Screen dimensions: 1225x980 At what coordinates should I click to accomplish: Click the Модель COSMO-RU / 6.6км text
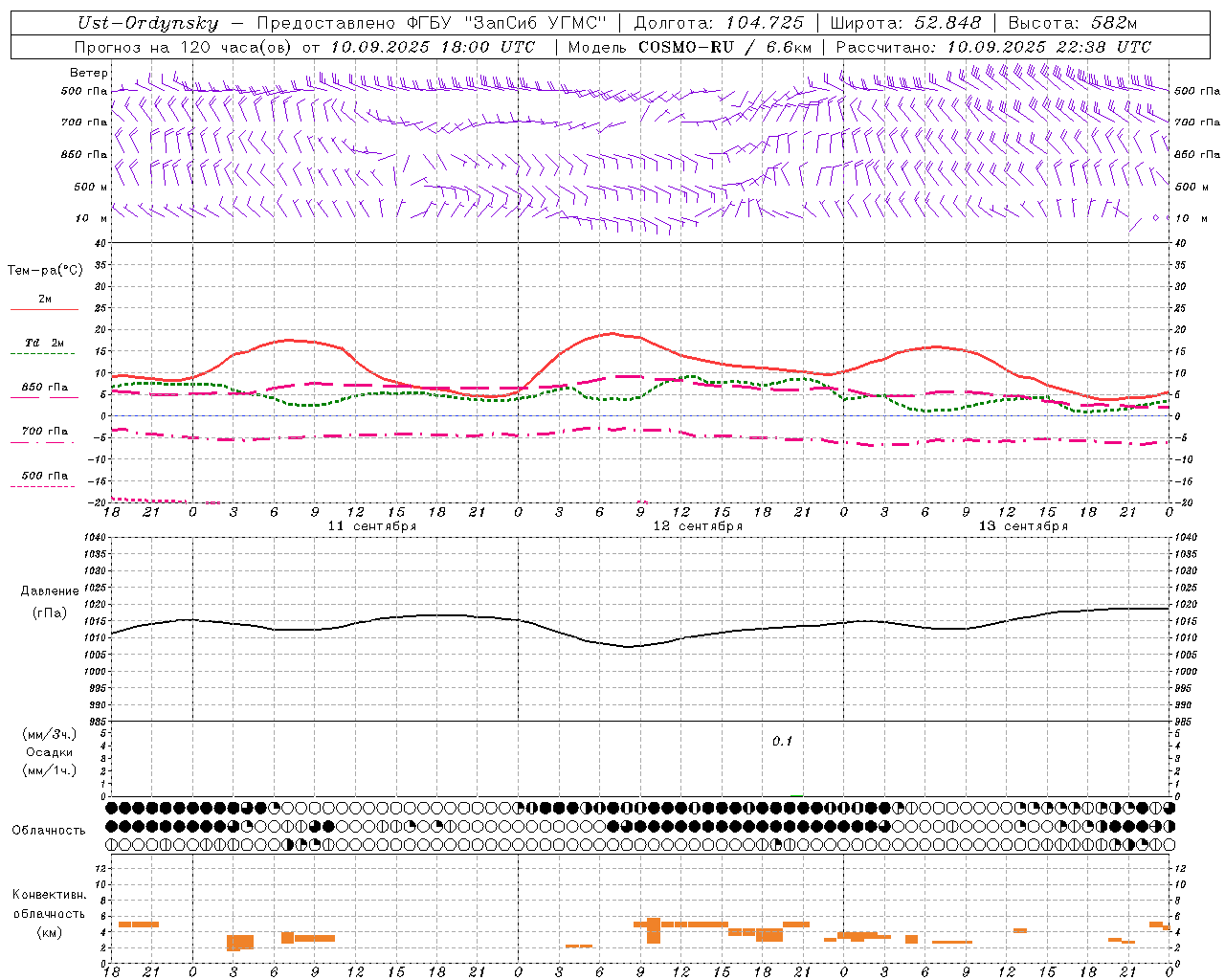tap(690, 47)
